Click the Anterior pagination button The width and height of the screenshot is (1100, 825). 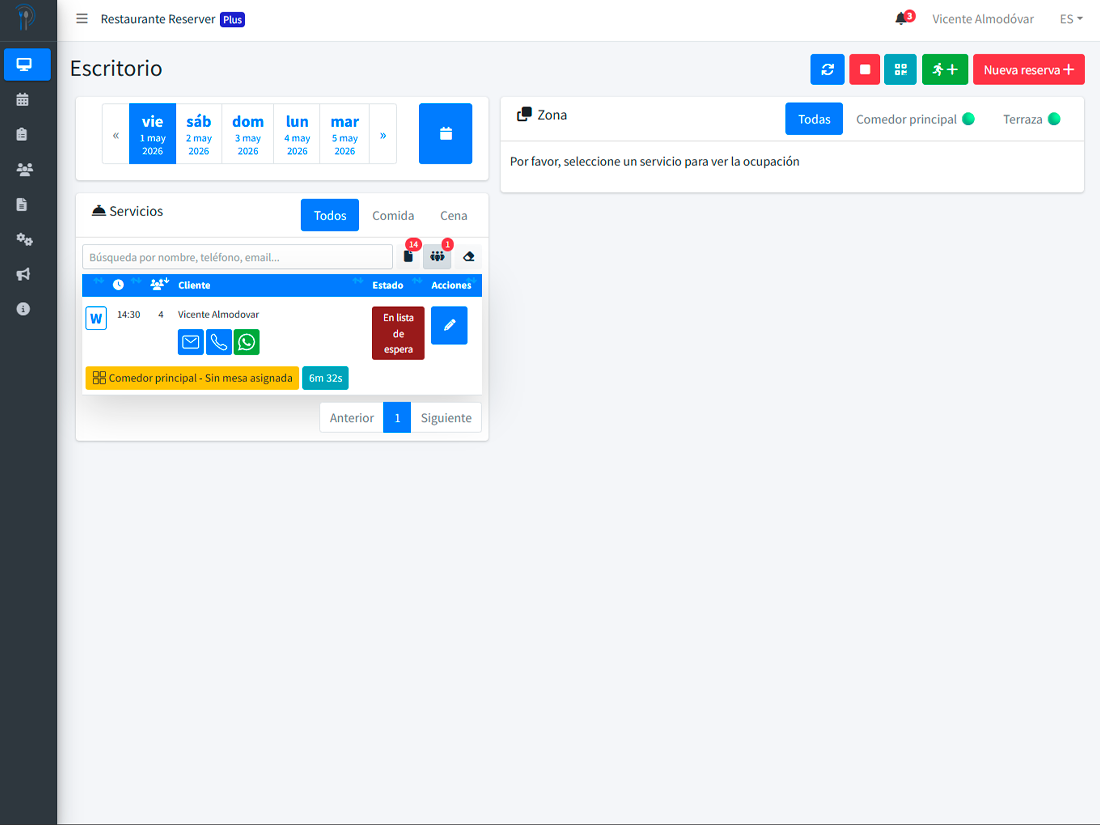click(x=351, y=417)
